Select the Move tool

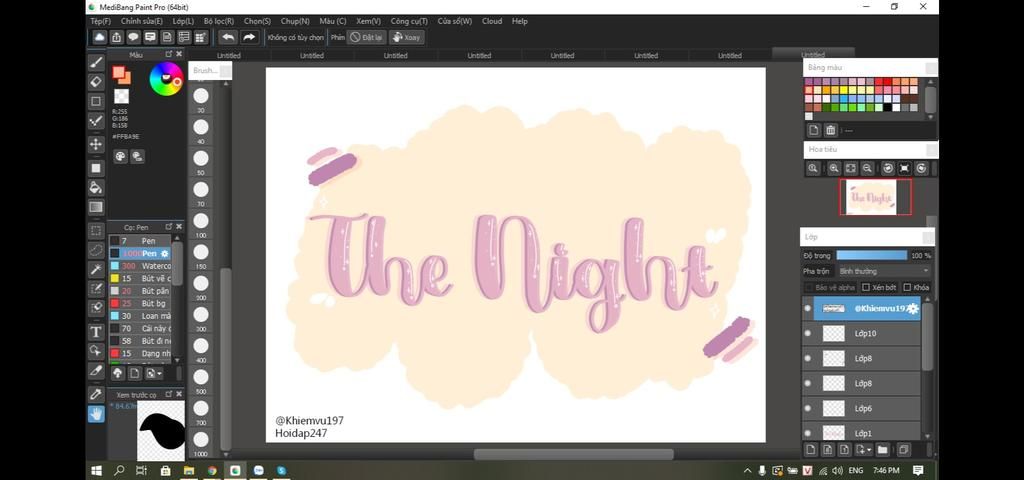[96, 144]
